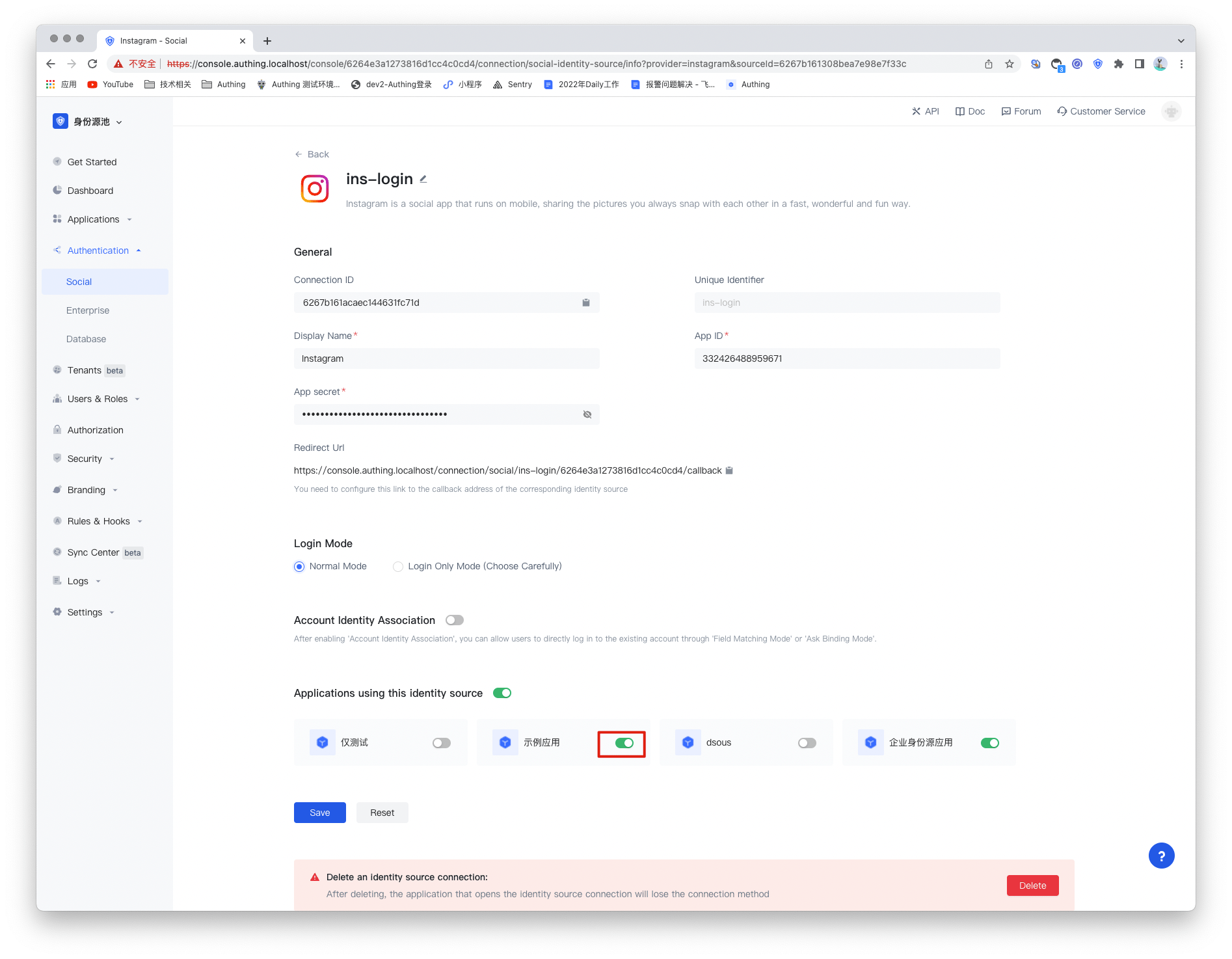
Task: Go to Dashboard in the sidebar
Action: [x=90, y=191]
